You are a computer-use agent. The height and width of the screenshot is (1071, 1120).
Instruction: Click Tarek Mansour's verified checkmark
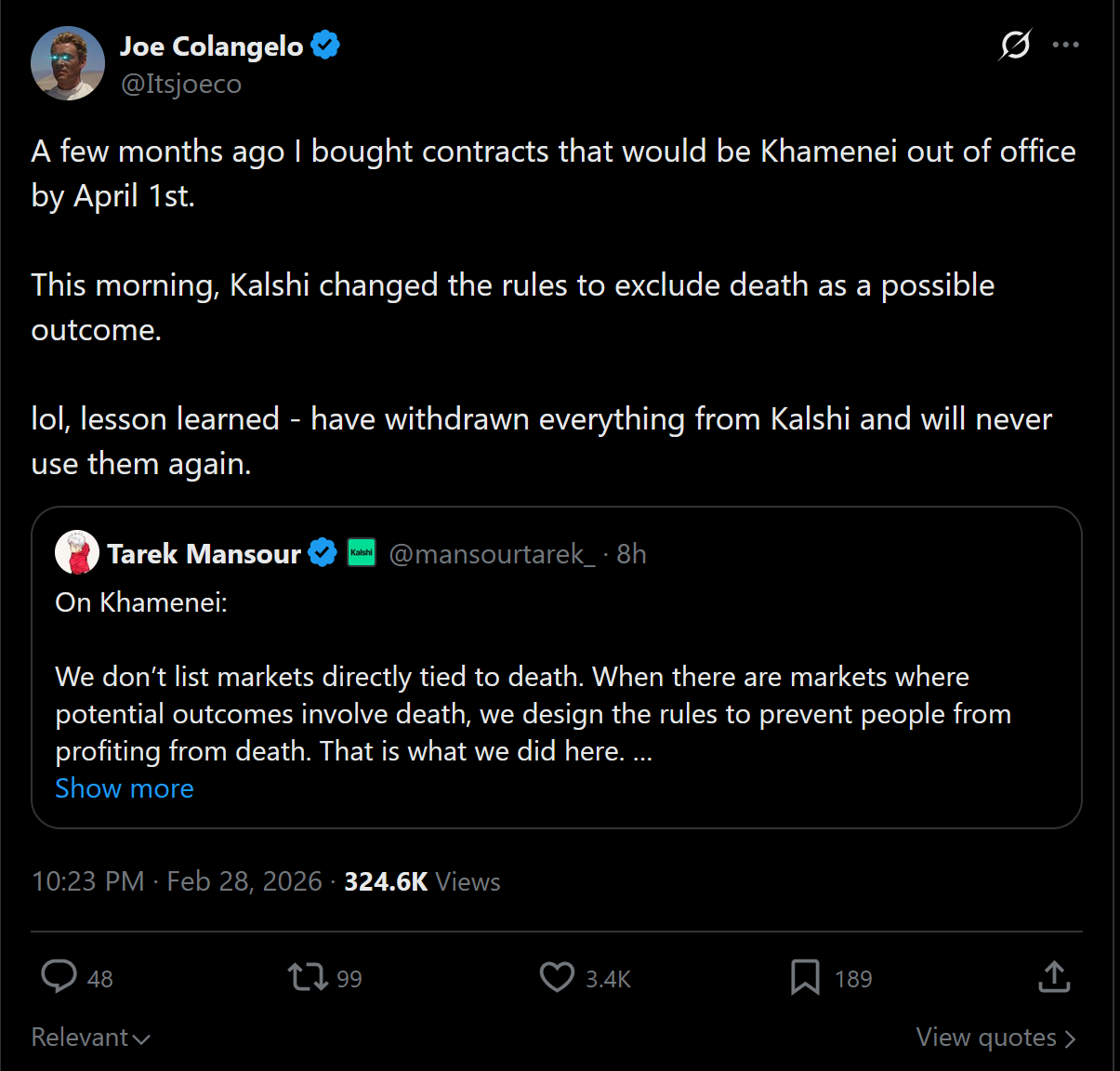point(323,553)
